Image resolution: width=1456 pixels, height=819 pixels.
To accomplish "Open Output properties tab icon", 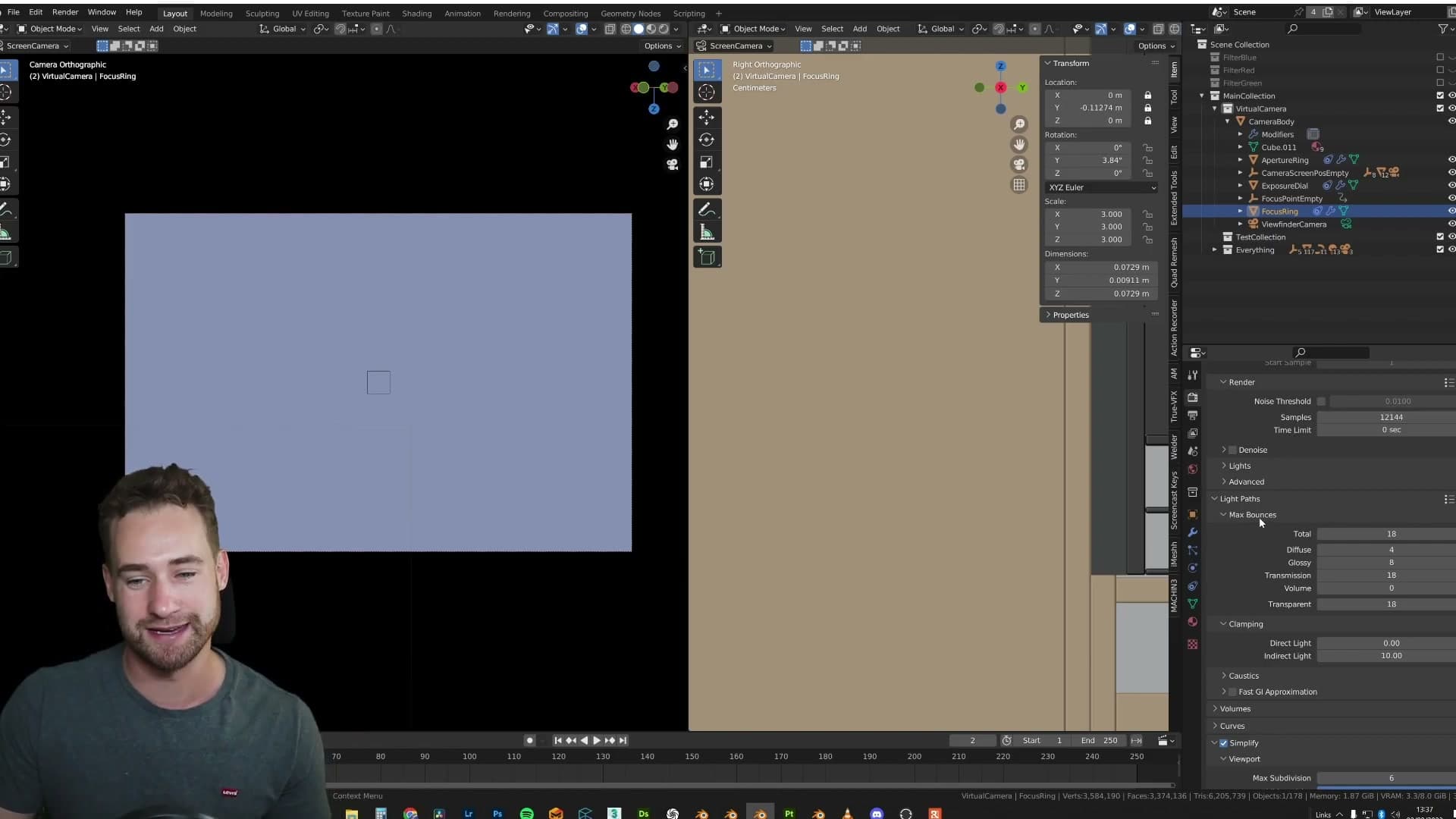I will pyautogui.click(x=1193, y=416).
